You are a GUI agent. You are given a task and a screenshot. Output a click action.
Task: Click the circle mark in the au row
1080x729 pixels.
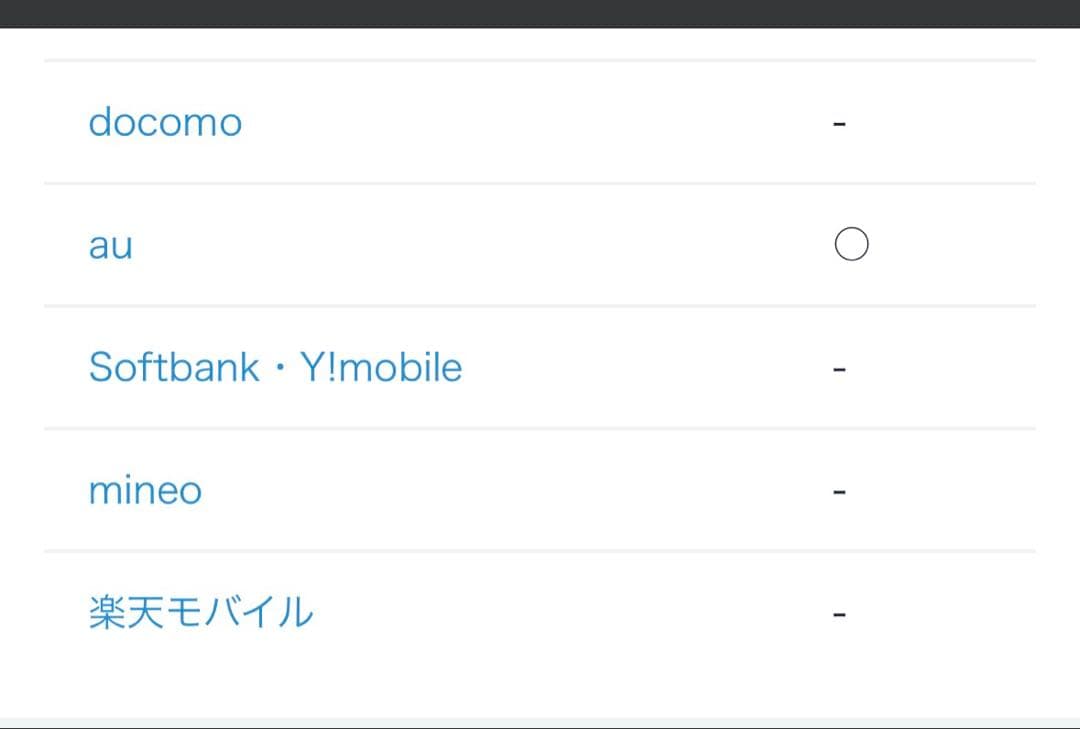click(851, 244)
